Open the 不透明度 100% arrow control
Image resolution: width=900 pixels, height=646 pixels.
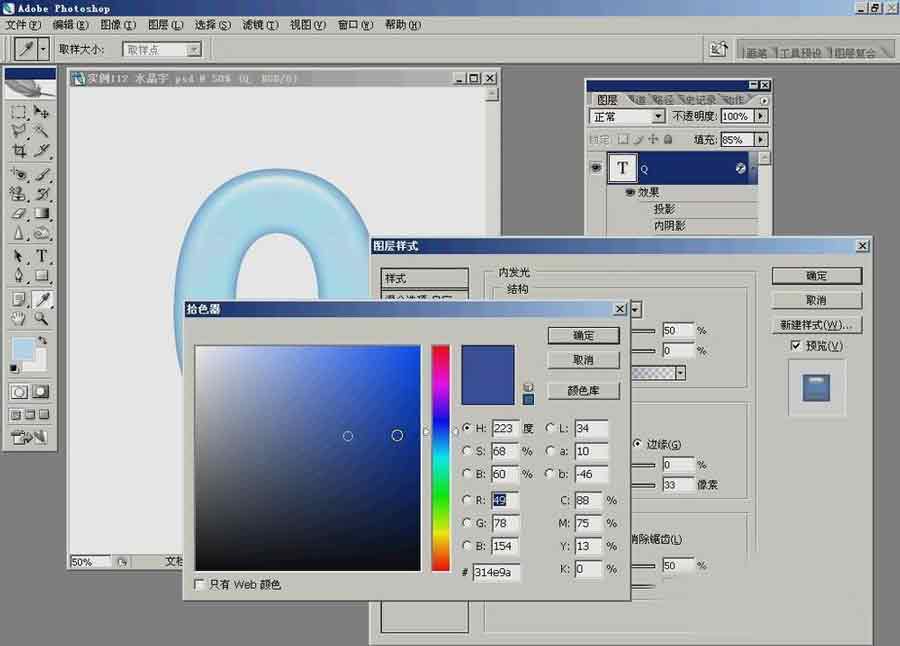(762, 116)
